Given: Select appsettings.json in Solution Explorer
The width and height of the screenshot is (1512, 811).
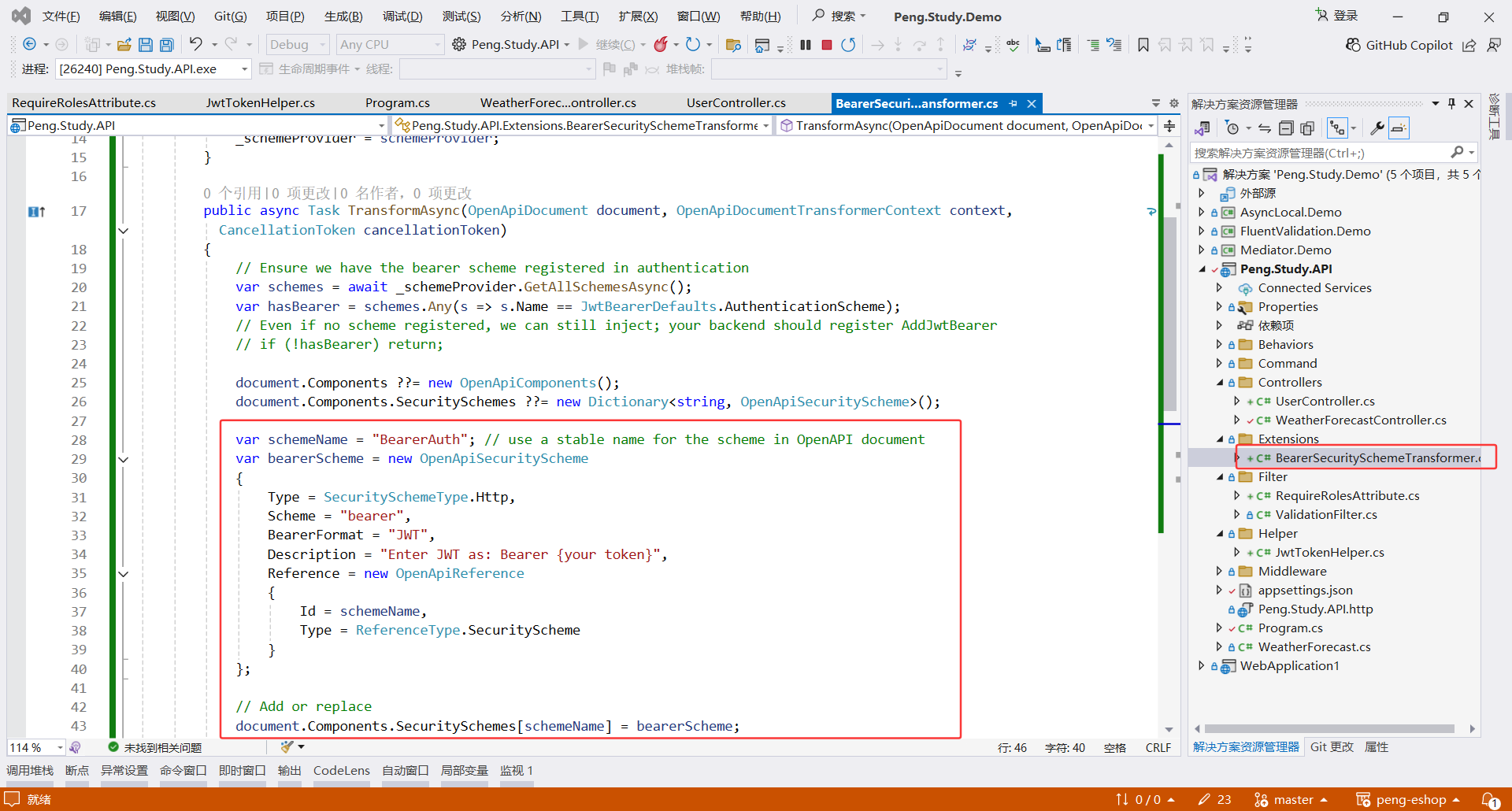Looking at the screenshot, I should point(1305,591).
